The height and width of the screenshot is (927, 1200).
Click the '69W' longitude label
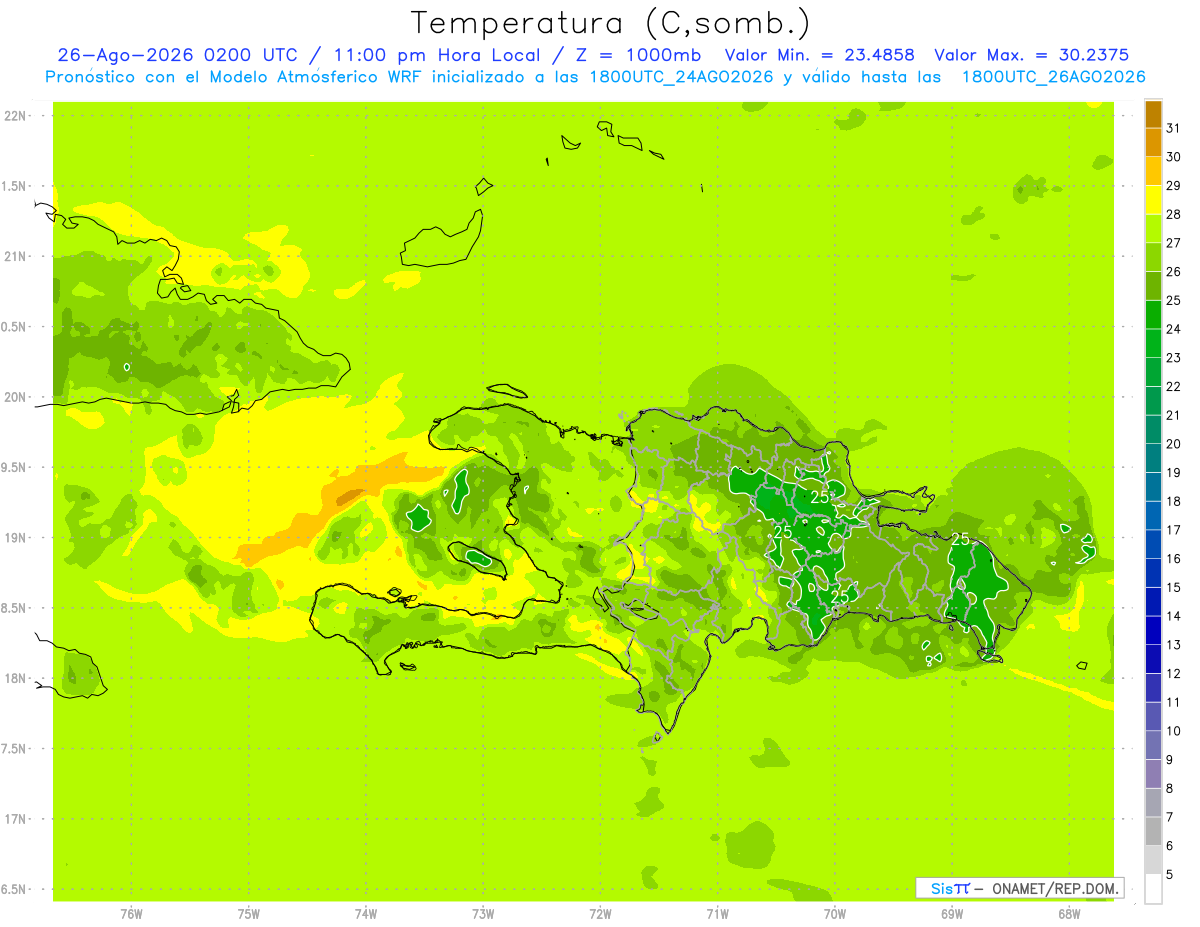pyautogui.click(x=952, y=914)
